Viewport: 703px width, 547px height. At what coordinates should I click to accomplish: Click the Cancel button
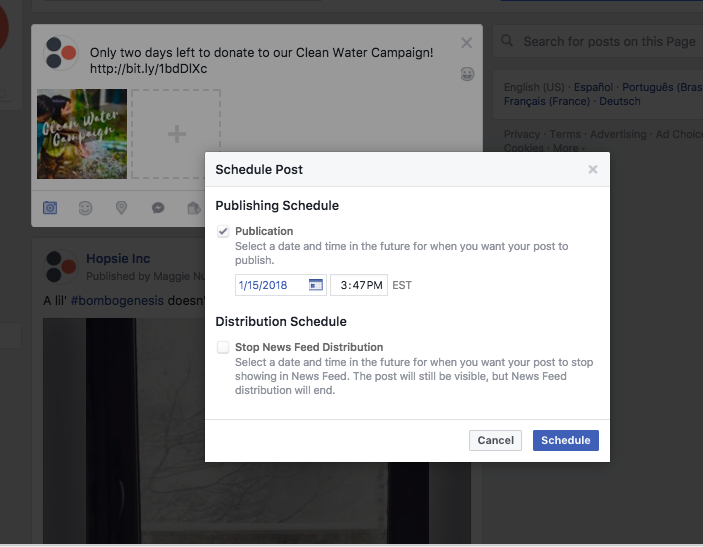coord(495,440)
